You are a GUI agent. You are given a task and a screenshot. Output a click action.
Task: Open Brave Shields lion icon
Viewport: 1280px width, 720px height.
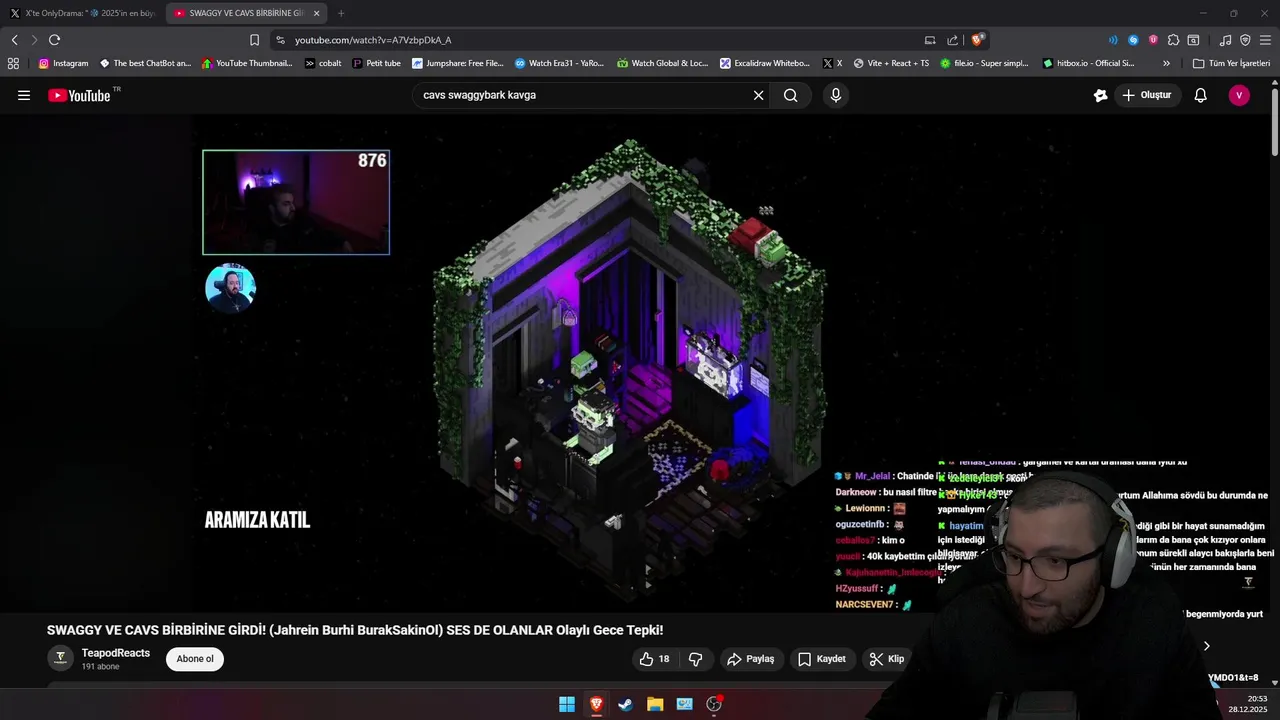(977, 40)
